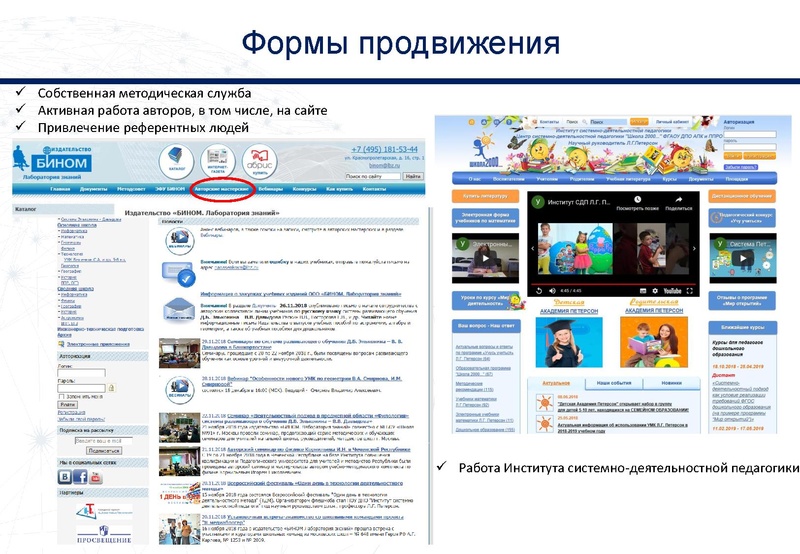Open Авторские мастерские menu item
Screen dimensions: 800x554
(x=222, y=188)
